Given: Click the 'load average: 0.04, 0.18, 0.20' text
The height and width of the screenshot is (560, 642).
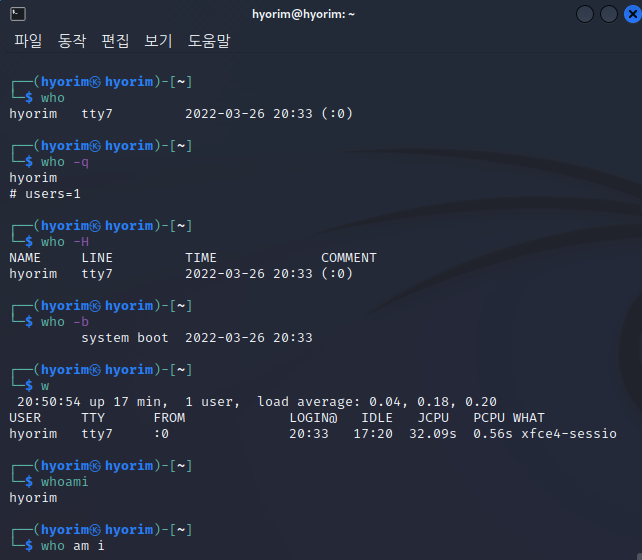Looking at the screenshot, I should click(377, 402).
